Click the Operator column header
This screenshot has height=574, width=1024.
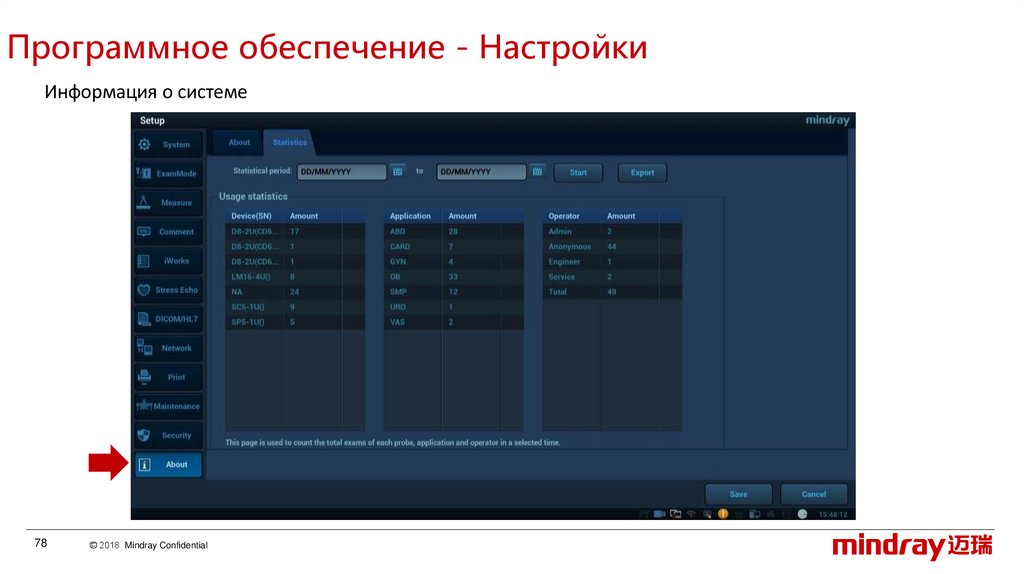[571, 216]
